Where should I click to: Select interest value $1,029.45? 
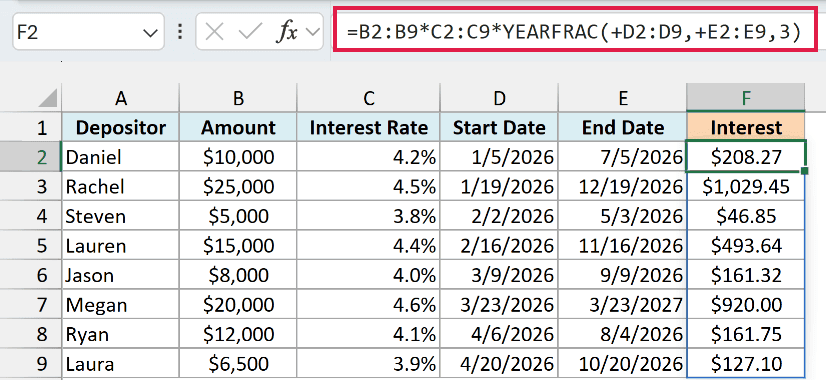(x=745, y=186)
